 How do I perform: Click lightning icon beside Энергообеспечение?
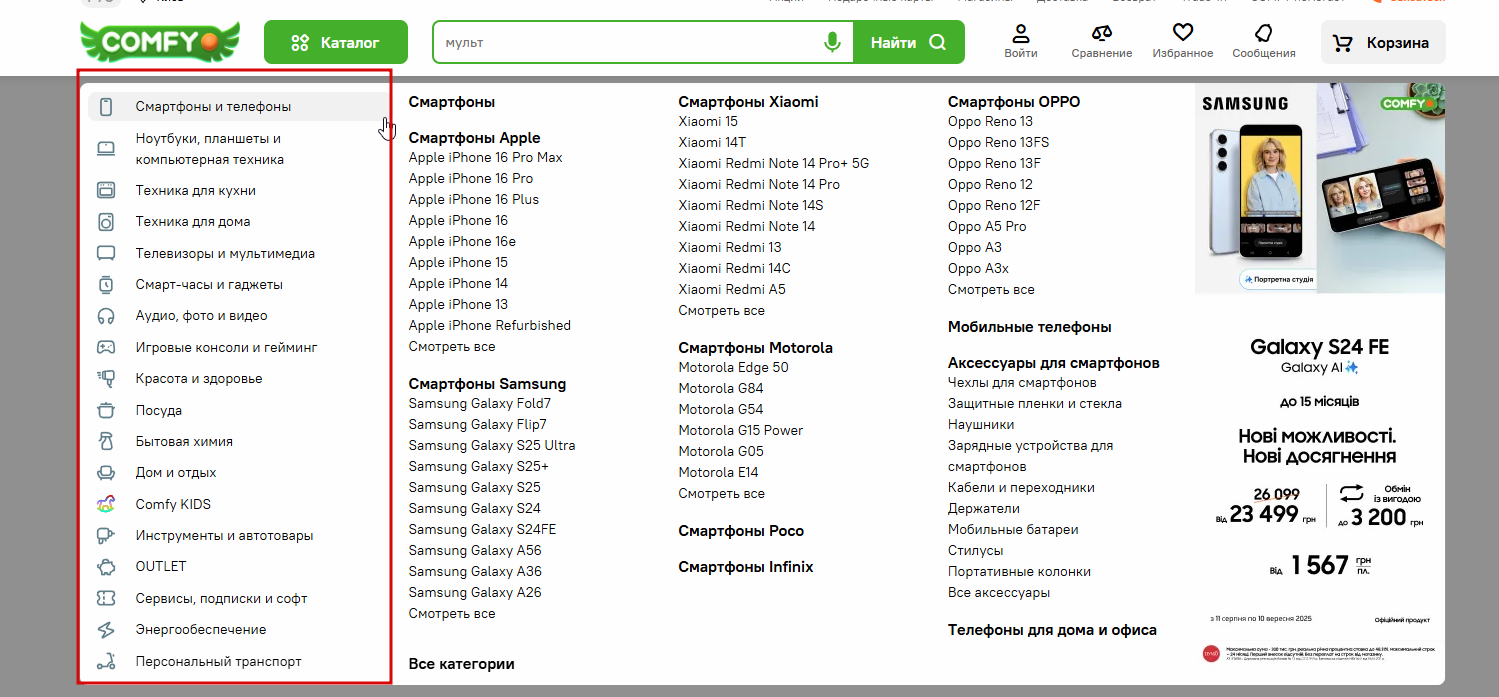106,630
